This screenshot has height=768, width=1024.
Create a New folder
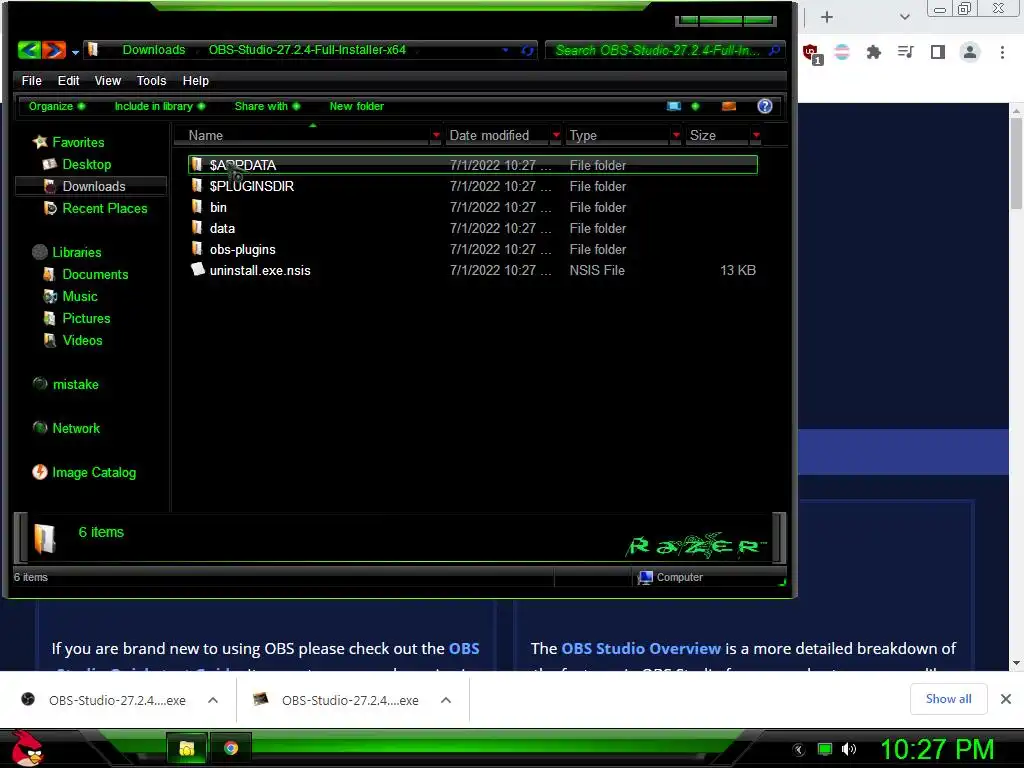pos(357,106)
